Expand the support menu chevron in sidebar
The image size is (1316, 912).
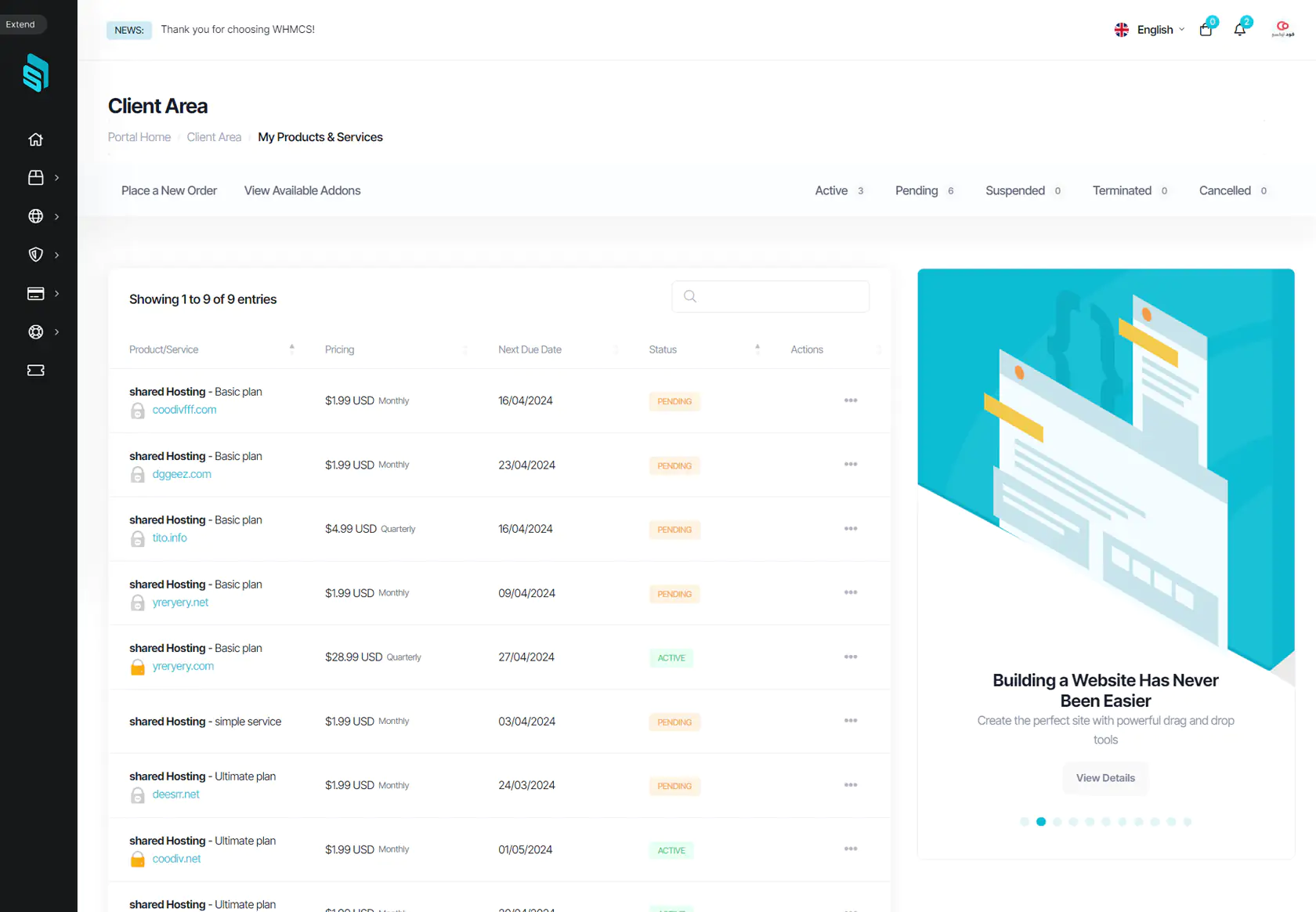click(x=56, y=331)
